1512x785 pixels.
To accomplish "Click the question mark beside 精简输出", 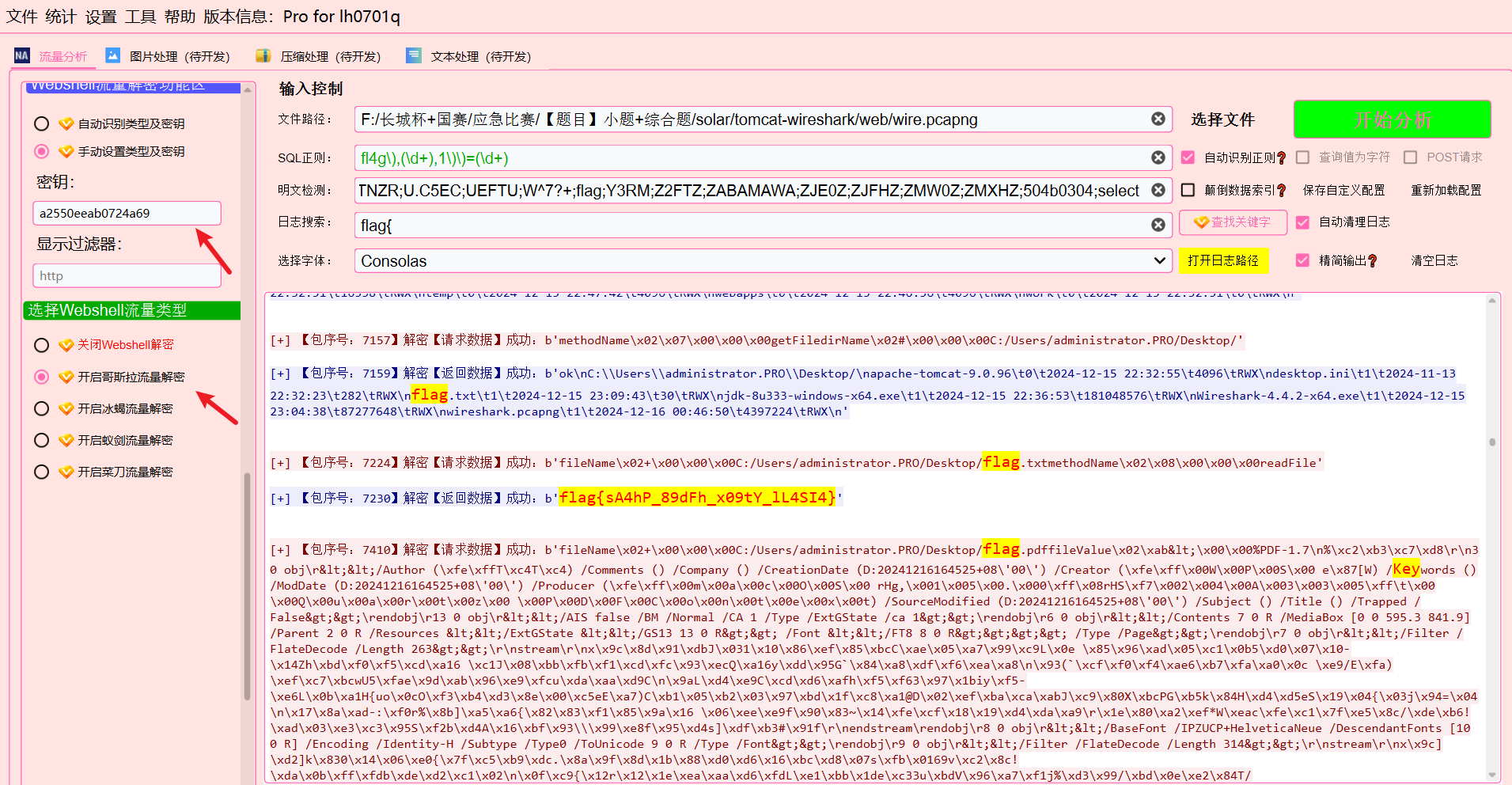I will click(1373, 261).
